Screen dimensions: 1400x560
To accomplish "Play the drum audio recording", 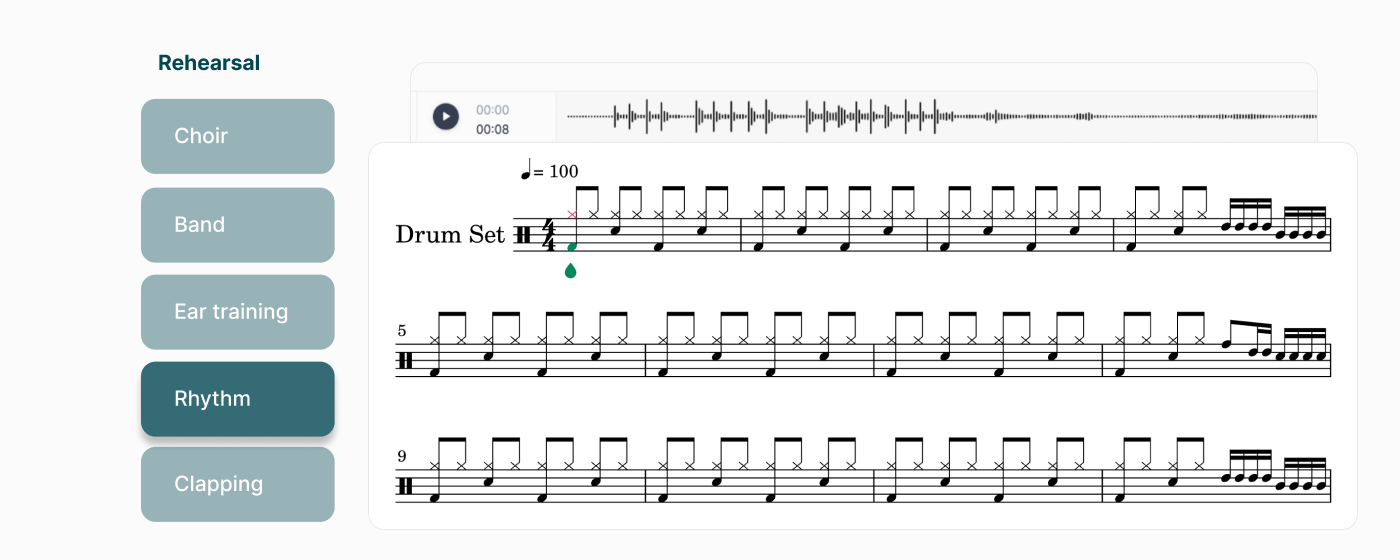I will (x=445, y=116).
